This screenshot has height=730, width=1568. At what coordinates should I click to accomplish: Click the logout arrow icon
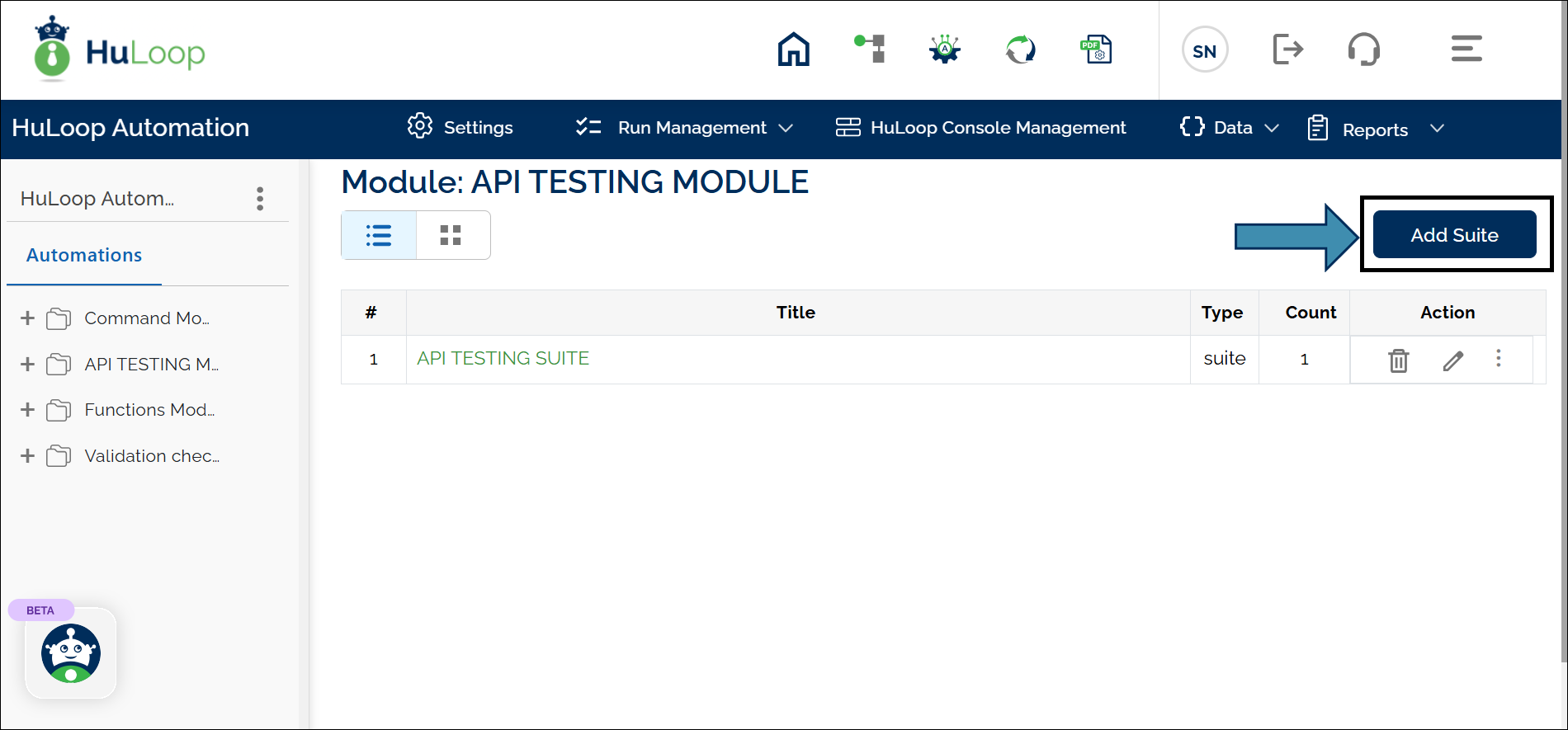point(1287,49)
